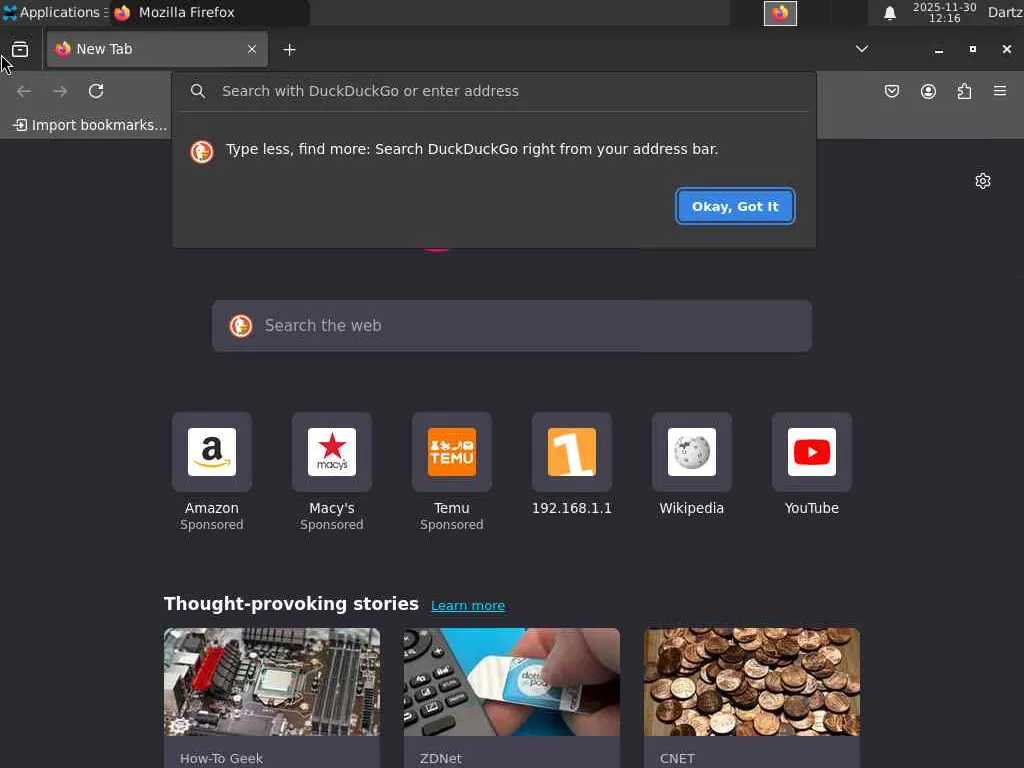
Task: Click Firefox icon in system panel
Action: (780, 13)
